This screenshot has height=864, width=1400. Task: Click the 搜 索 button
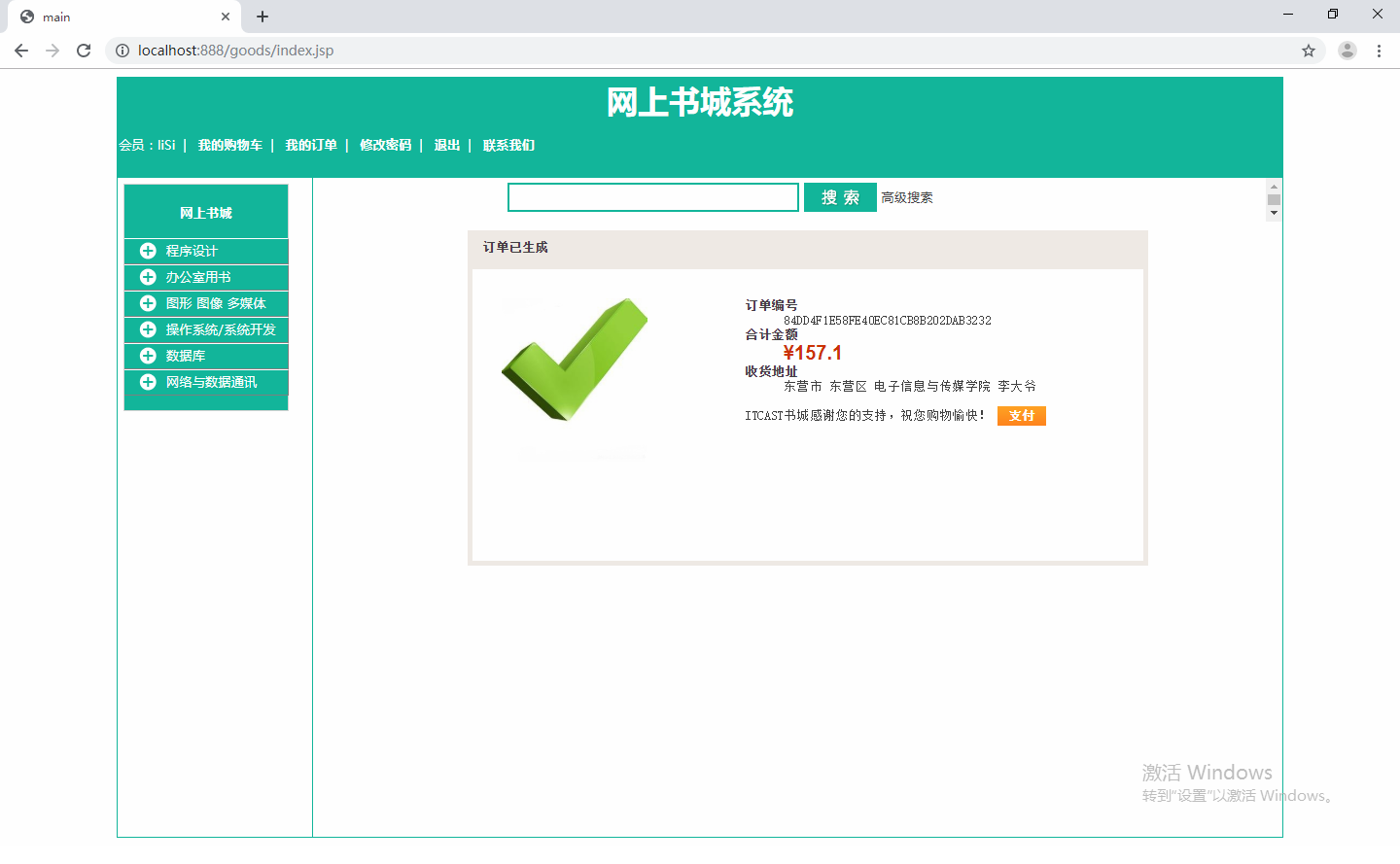point(840,197)
